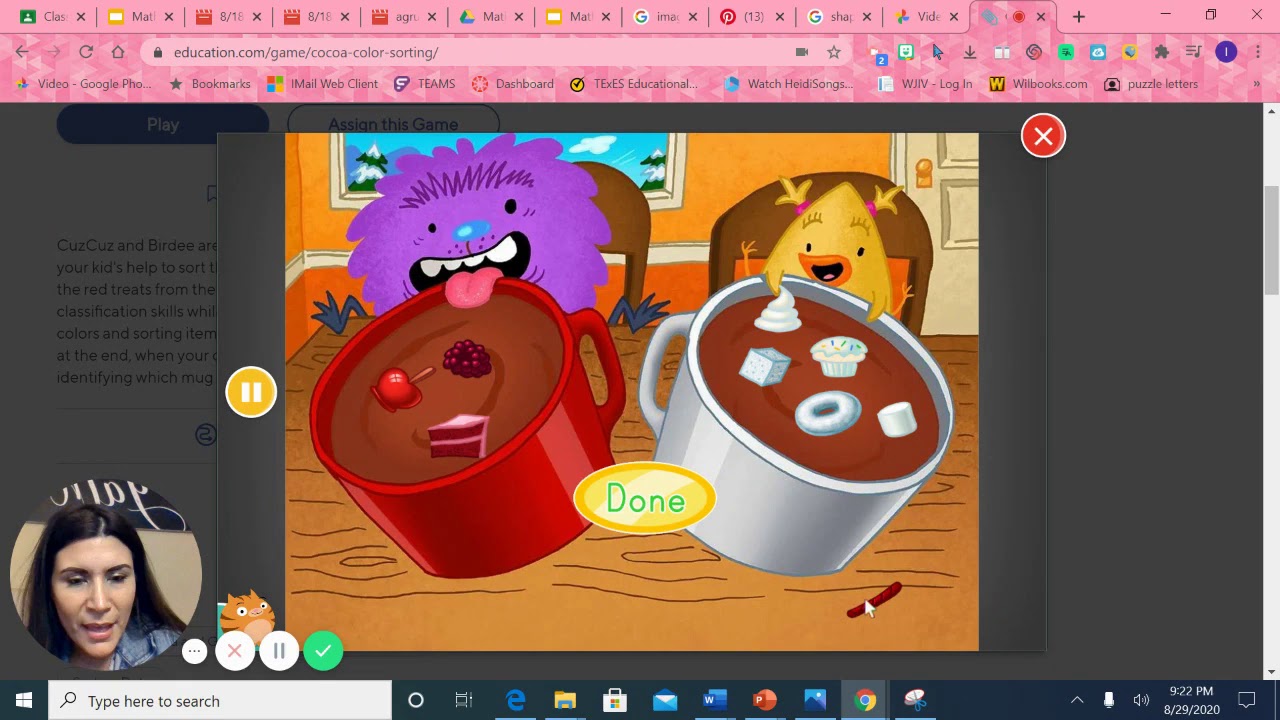Open IMail Web Client bookmark
Image resolution: width=1280 pixels, height=720 pixels.
(x=322, y=84)
